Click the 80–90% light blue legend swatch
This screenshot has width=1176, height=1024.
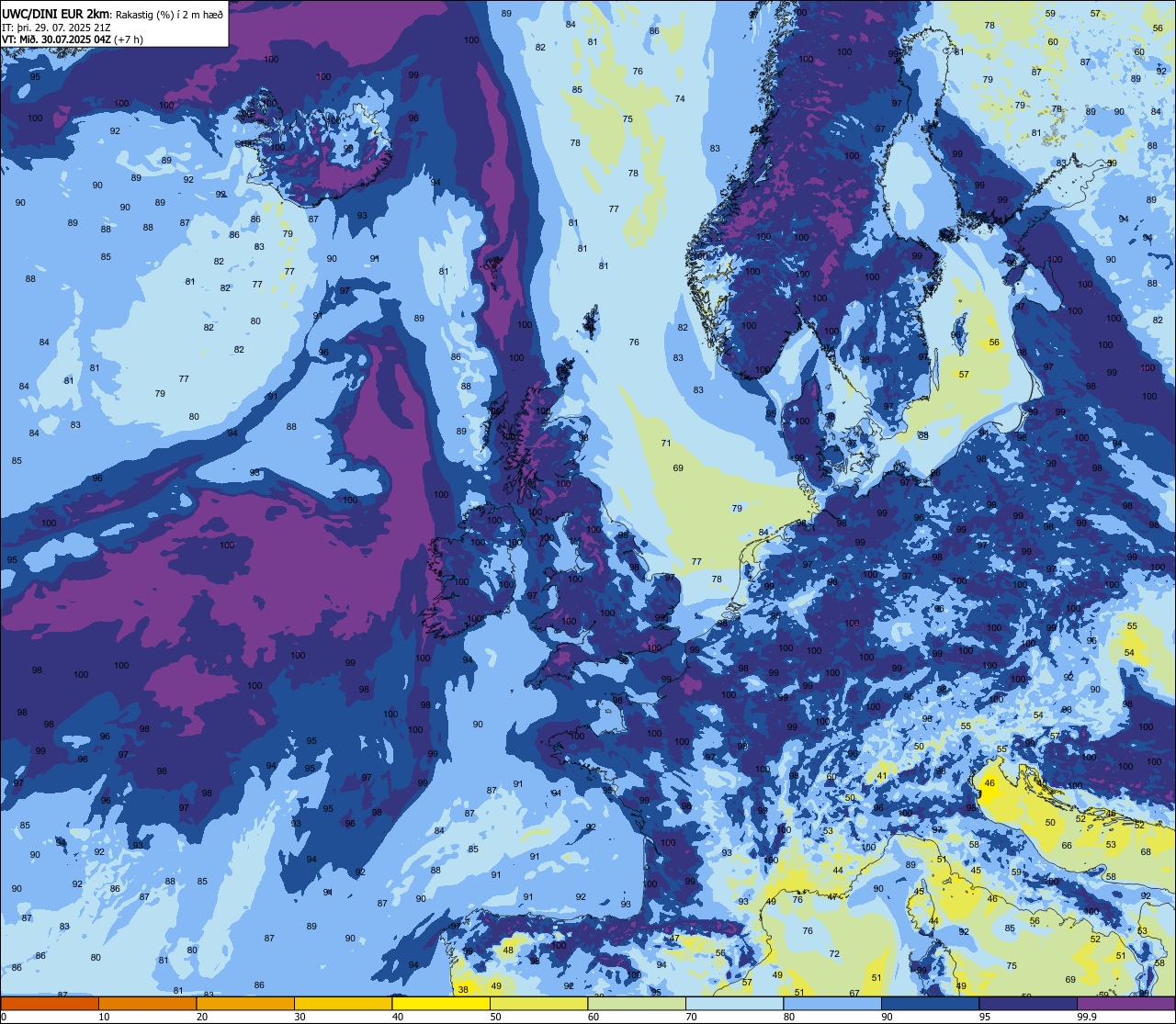pos(832,1003)
